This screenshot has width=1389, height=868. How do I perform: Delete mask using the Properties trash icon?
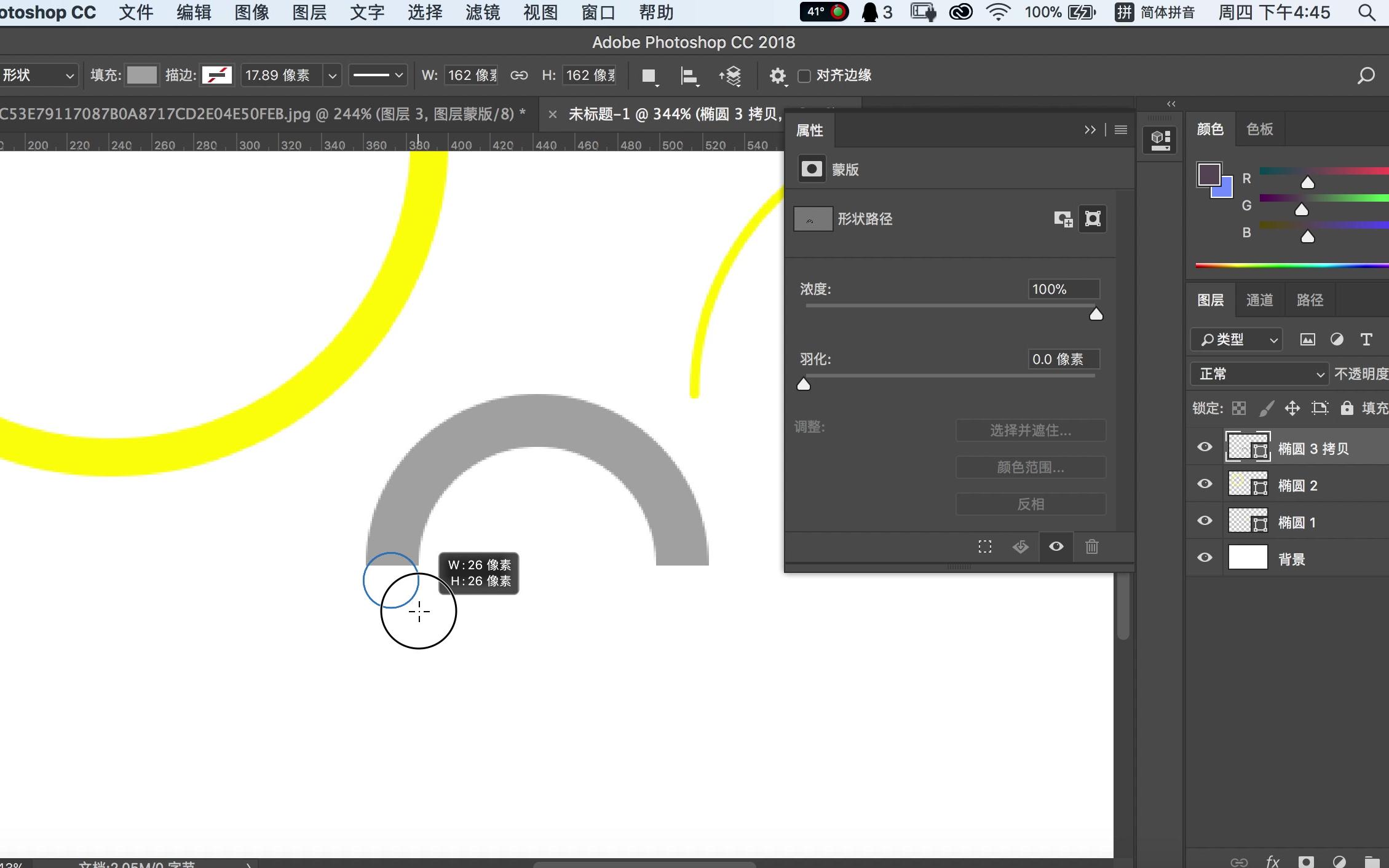1091,546
